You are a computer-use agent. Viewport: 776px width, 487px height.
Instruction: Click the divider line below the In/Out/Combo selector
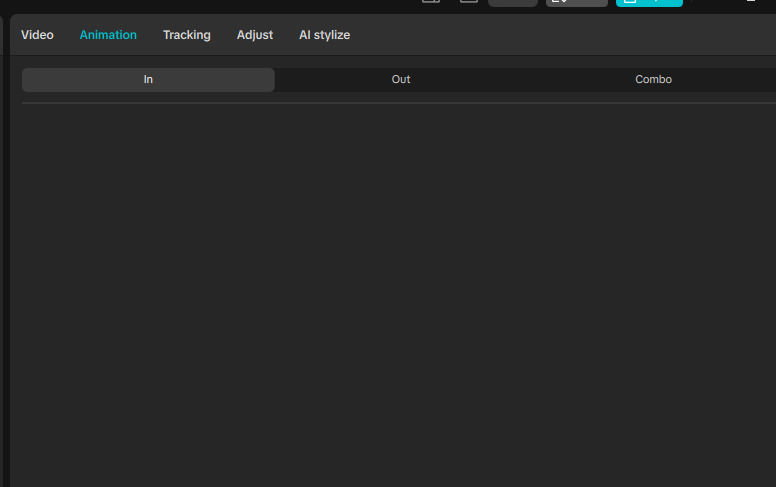pos(400,103)
